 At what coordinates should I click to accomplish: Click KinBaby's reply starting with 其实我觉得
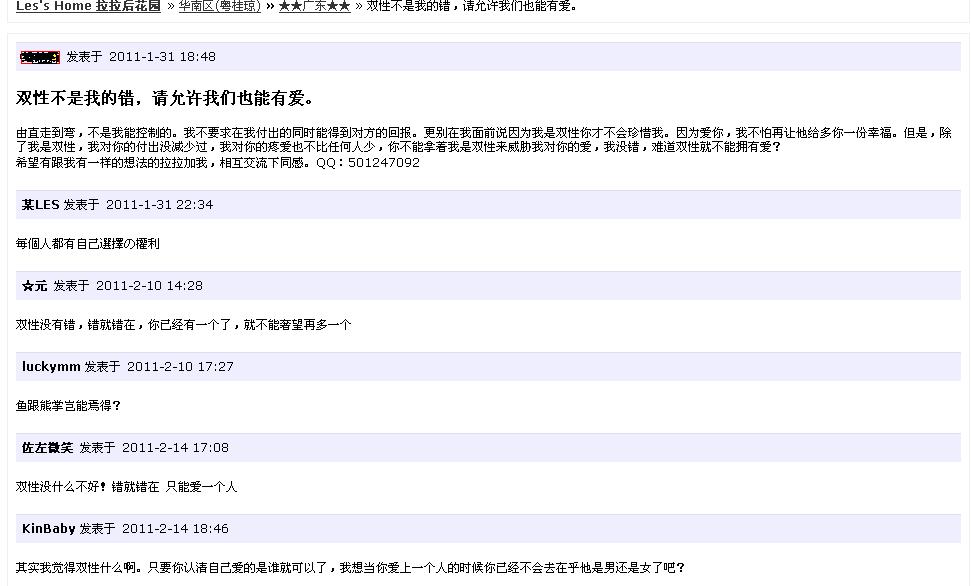pyautogui.click(x=350, y=568)
